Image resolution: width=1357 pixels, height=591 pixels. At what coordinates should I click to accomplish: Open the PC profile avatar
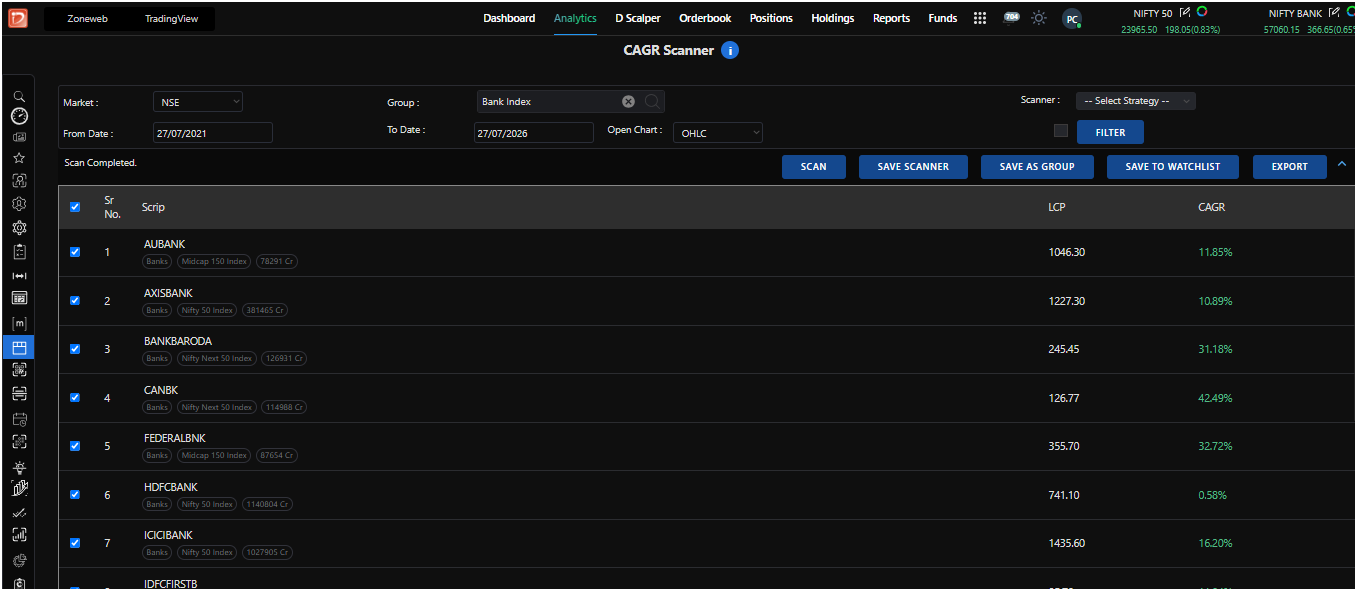pyautogui.click(x=1071, y=19)
